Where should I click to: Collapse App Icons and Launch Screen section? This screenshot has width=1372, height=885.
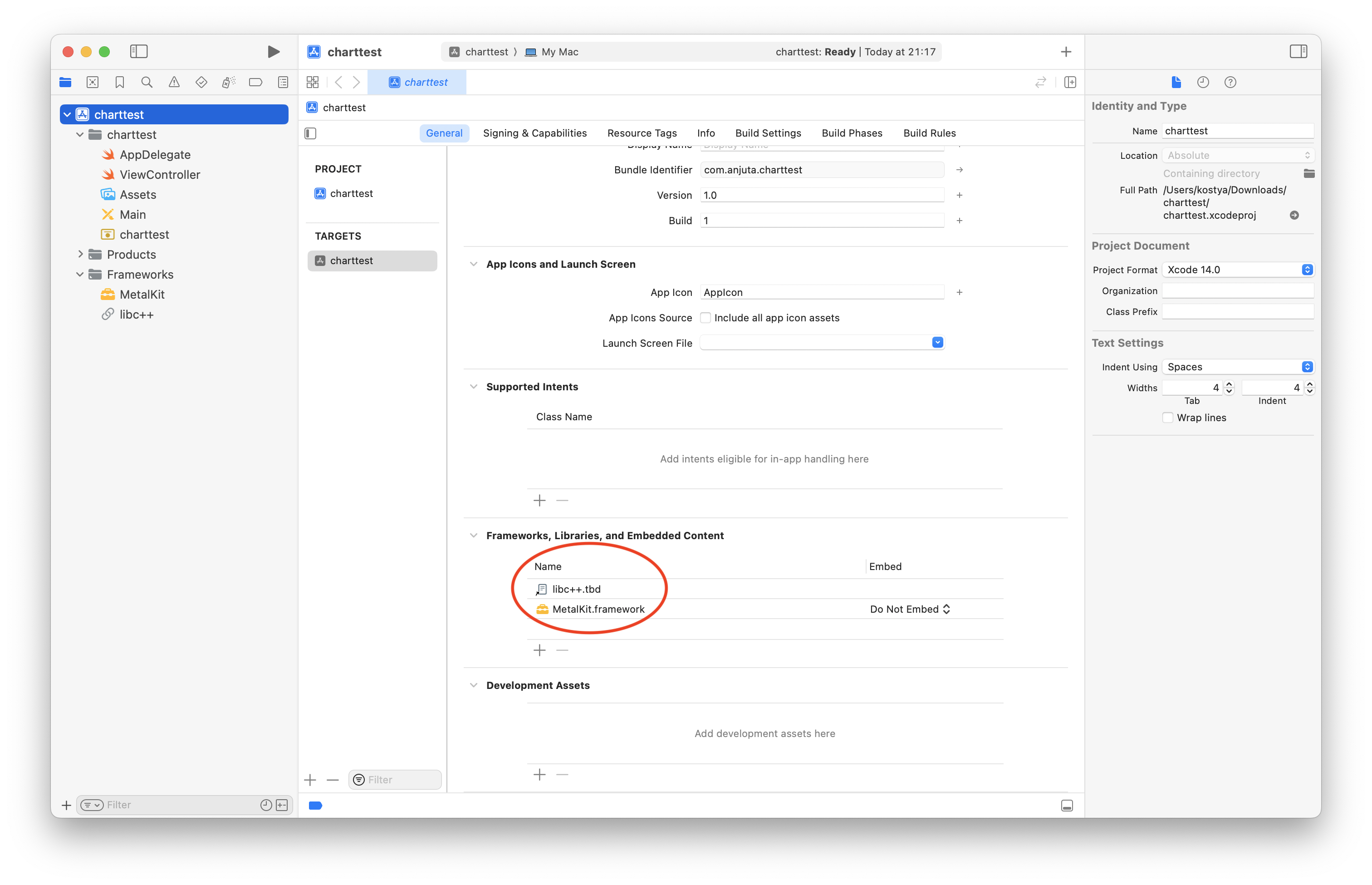(473, 264)
